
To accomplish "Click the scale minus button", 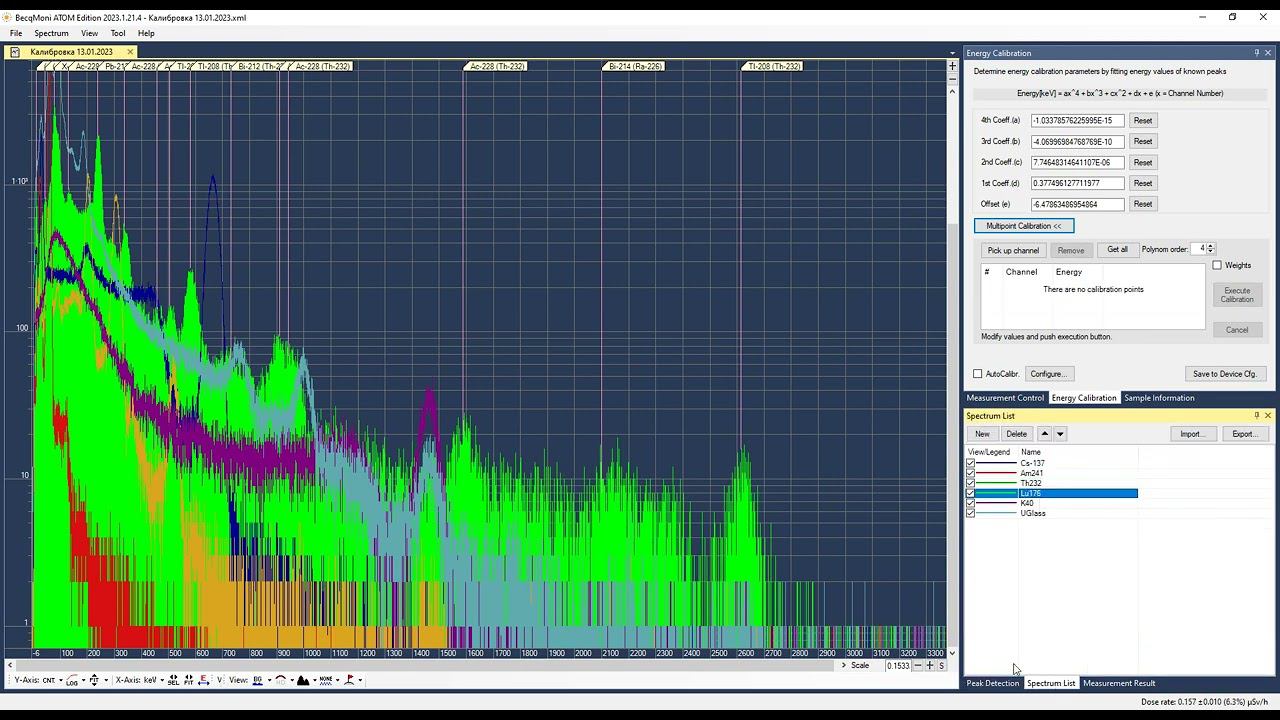I will point(918,666).
